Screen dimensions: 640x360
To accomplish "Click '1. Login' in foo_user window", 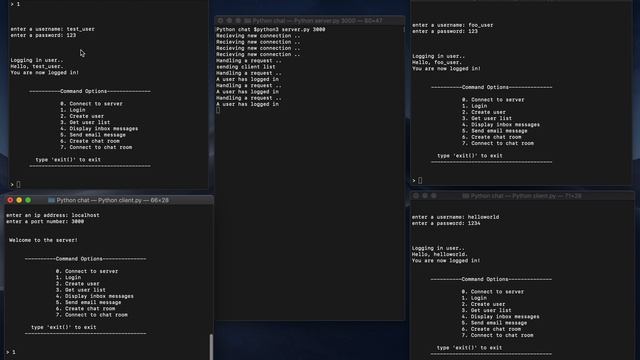I will [x=475, y=106].
